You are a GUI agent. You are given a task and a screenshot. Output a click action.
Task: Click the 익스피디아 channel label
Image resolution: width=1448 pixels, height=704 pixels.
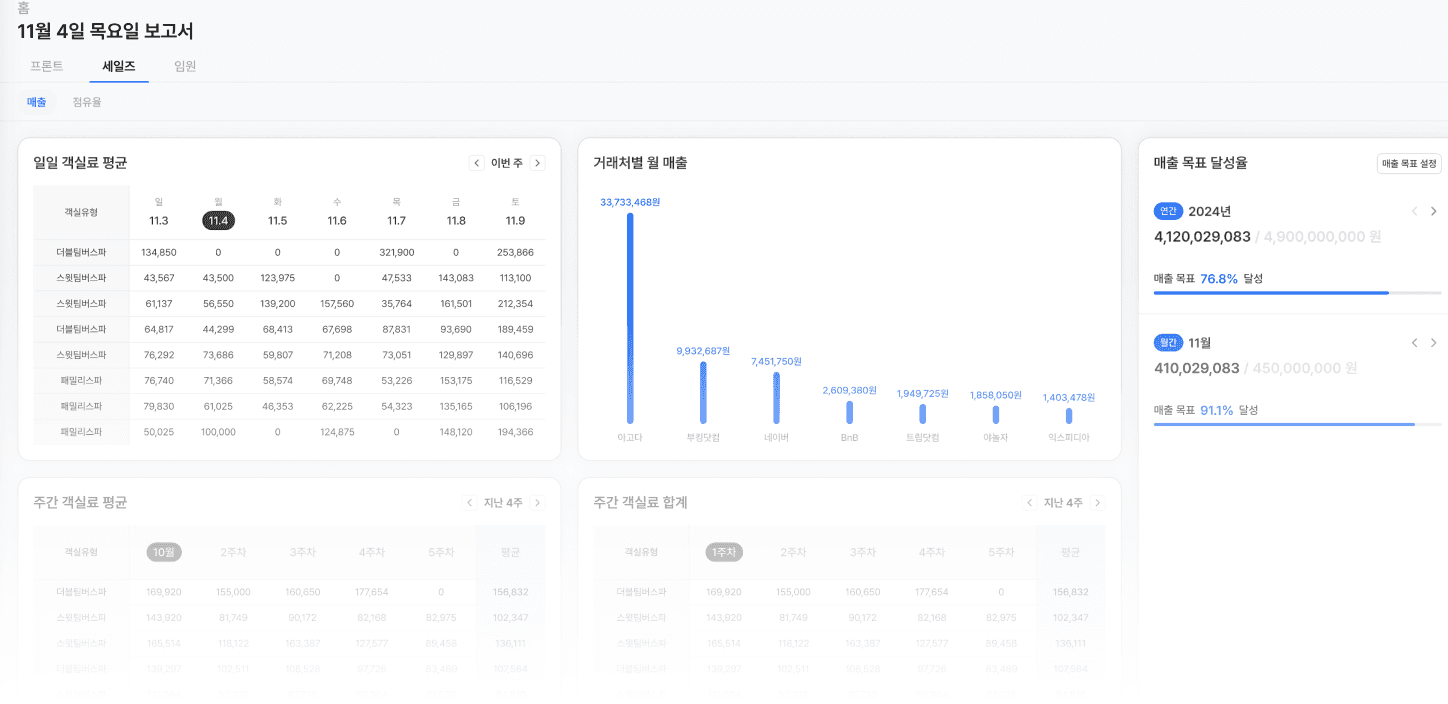coord(1069,438)
